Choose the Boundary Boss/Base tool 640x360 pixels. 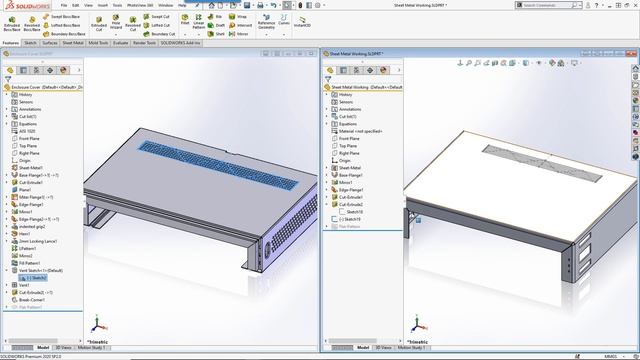64,34
